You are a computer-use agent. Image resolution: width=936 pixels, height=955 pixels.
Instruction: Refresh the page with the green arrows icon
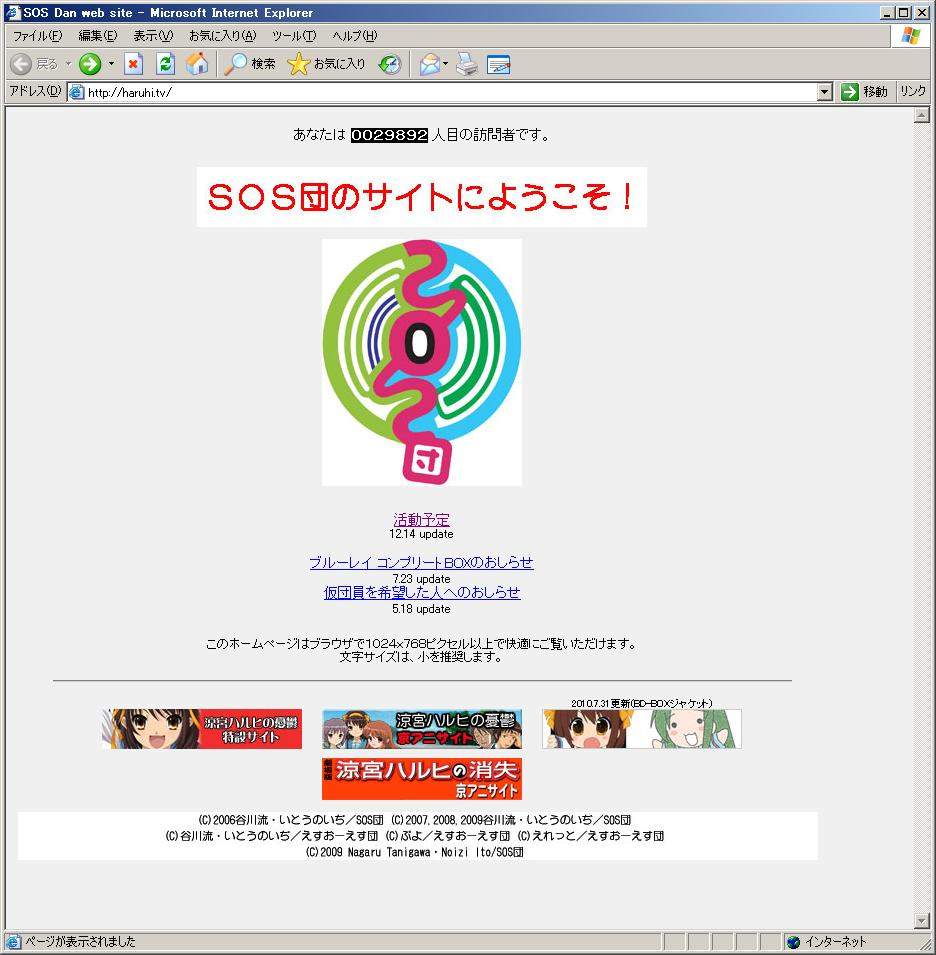165,64
